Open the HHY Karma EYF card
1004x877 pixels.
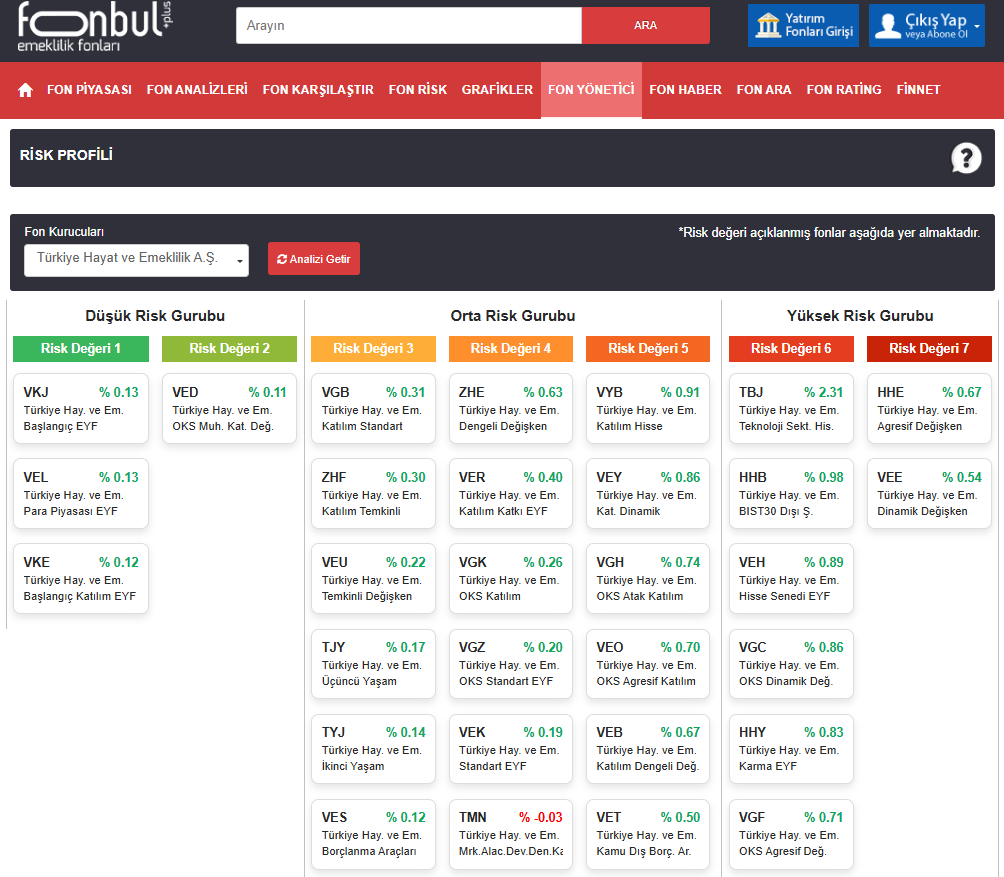click(x=791, y=749)
